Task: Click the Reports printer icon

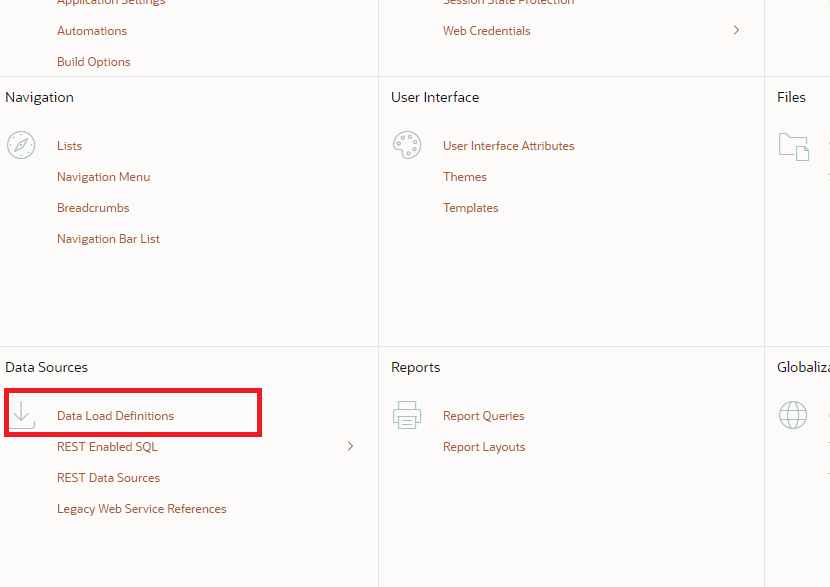Action: 407,415
